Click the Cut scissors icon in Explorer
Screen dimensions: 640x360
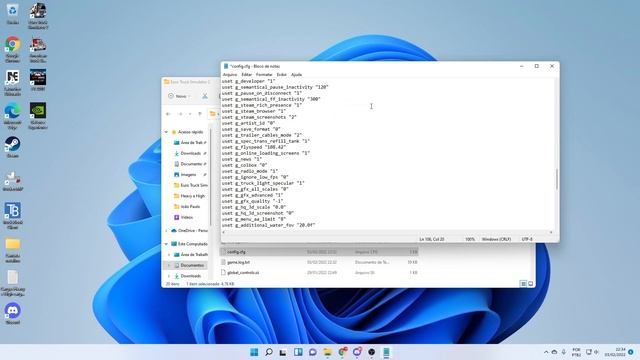(x=205, y=96)
